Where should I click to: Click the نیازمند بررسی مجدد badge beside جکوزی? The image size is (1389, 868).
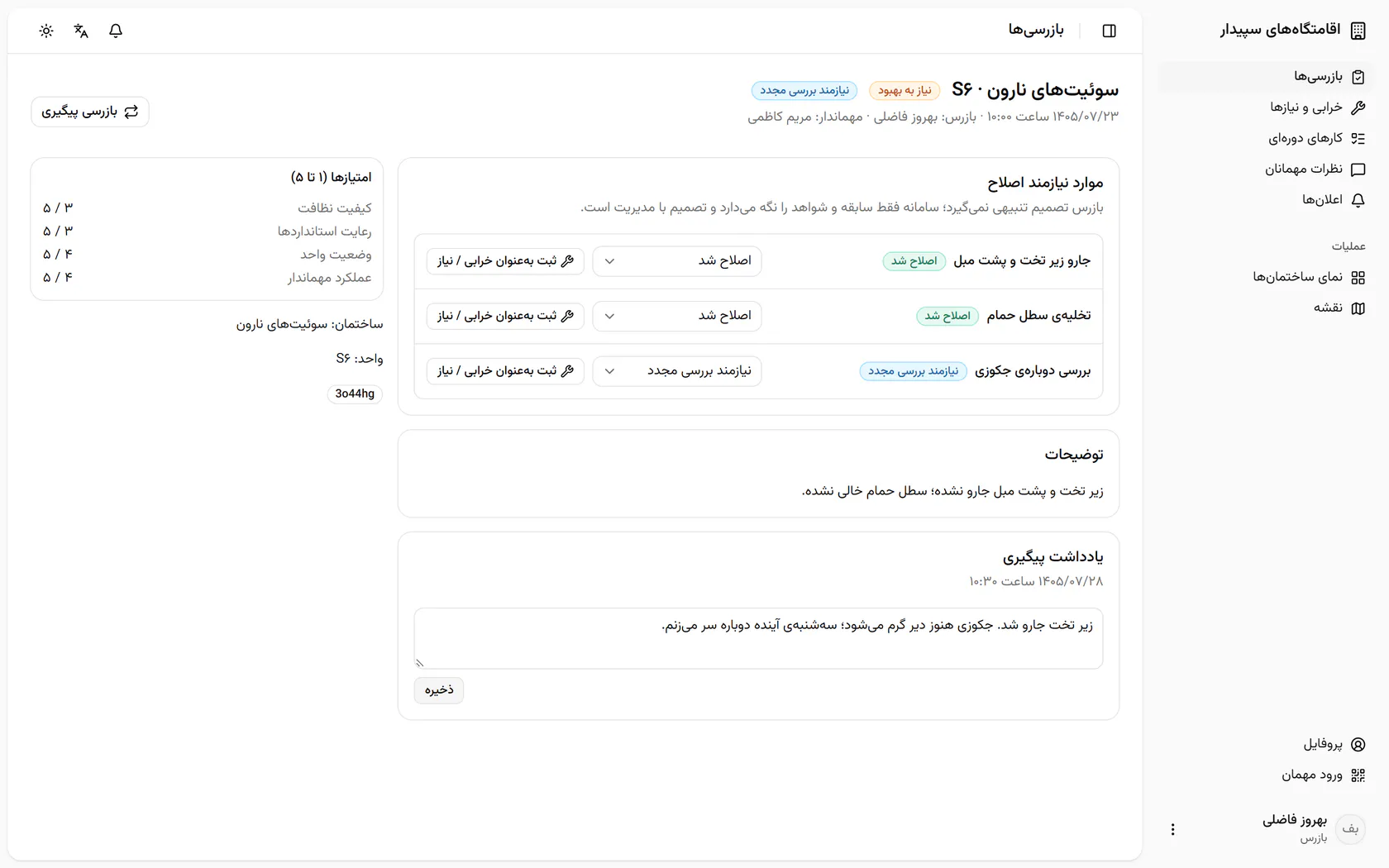click(x=913, y=371)
